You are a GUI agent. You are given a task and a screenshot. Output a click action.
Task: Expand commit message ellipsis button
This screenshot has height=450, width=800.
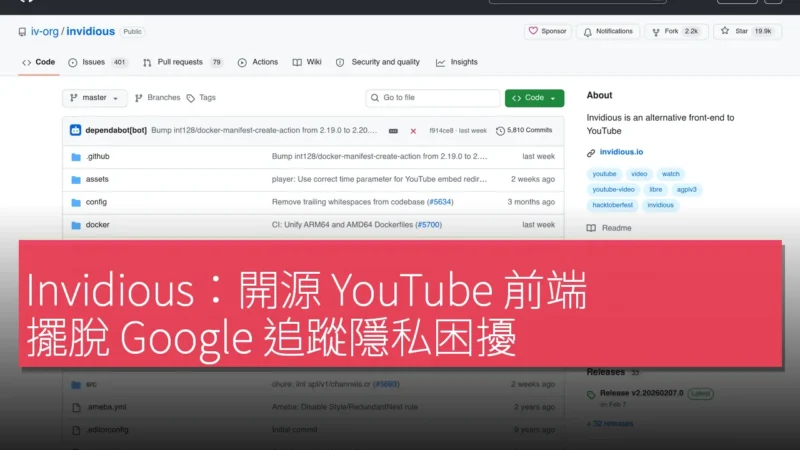point(393,131)
